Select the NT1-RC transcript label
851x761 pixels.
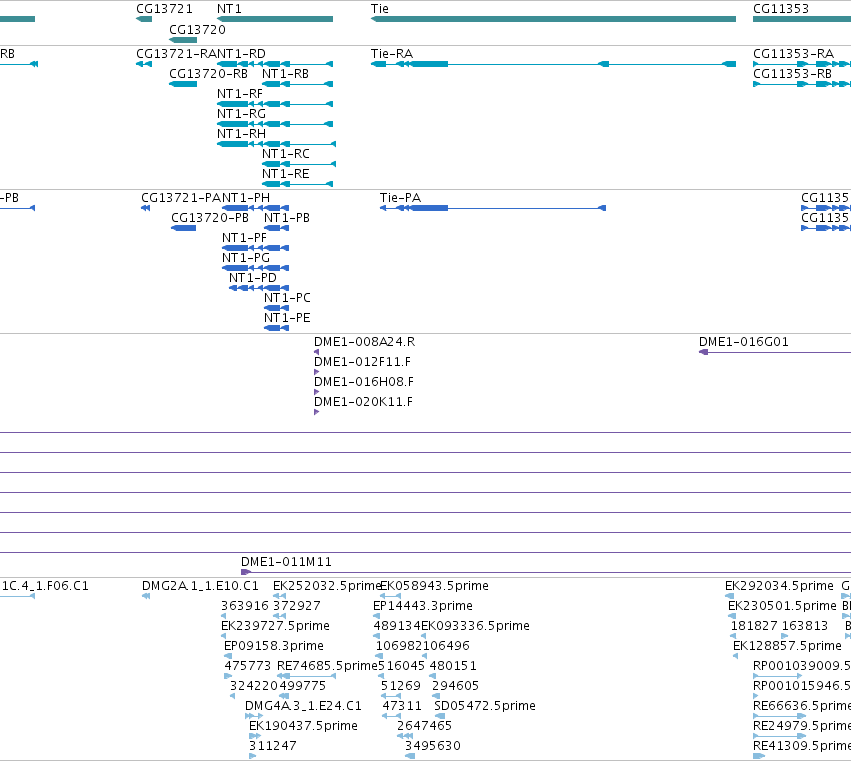pyautogui.click(x=285, y=154)
